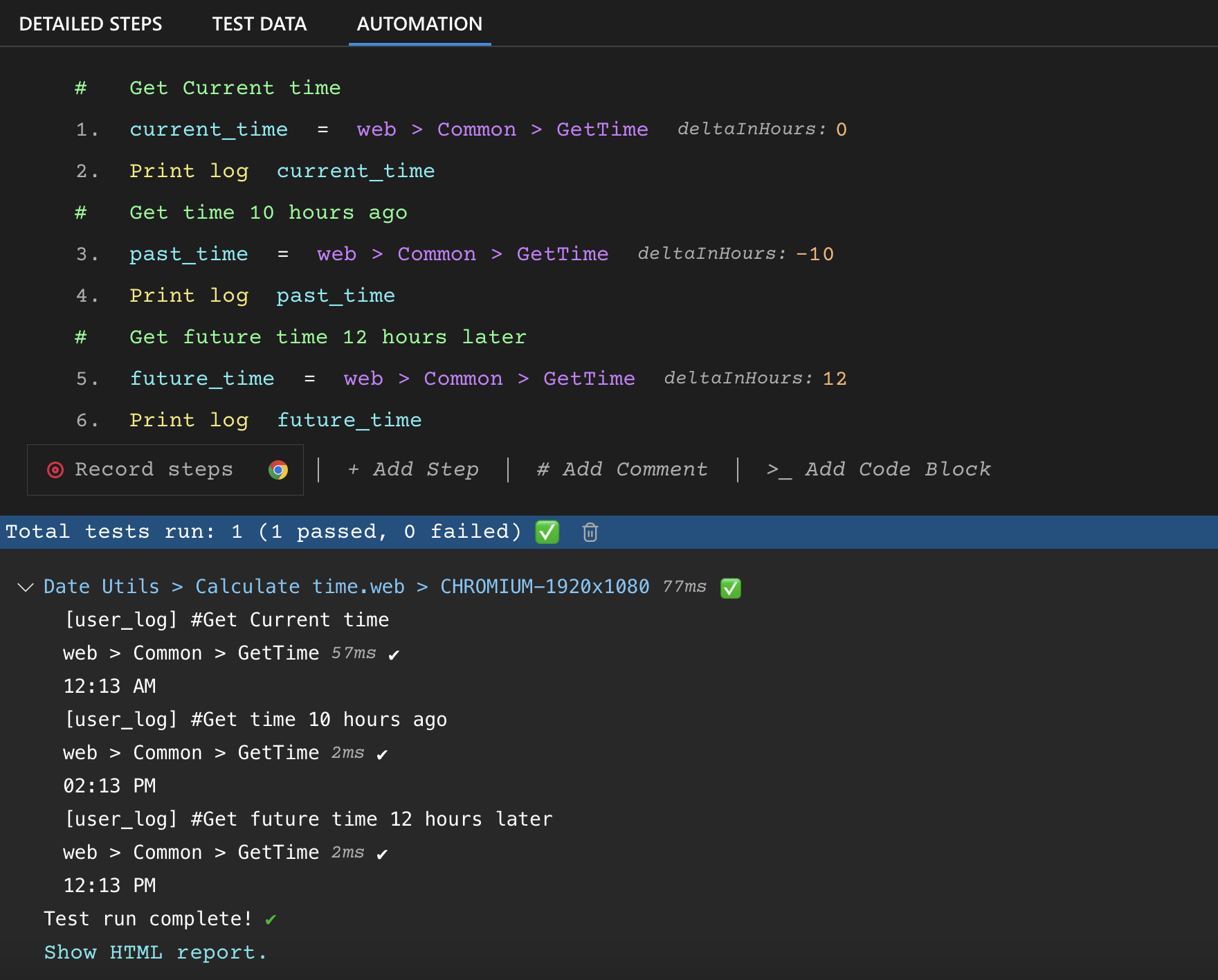Select the Print log future_time step
1218x980 pixels.
[x=275, y=419]
